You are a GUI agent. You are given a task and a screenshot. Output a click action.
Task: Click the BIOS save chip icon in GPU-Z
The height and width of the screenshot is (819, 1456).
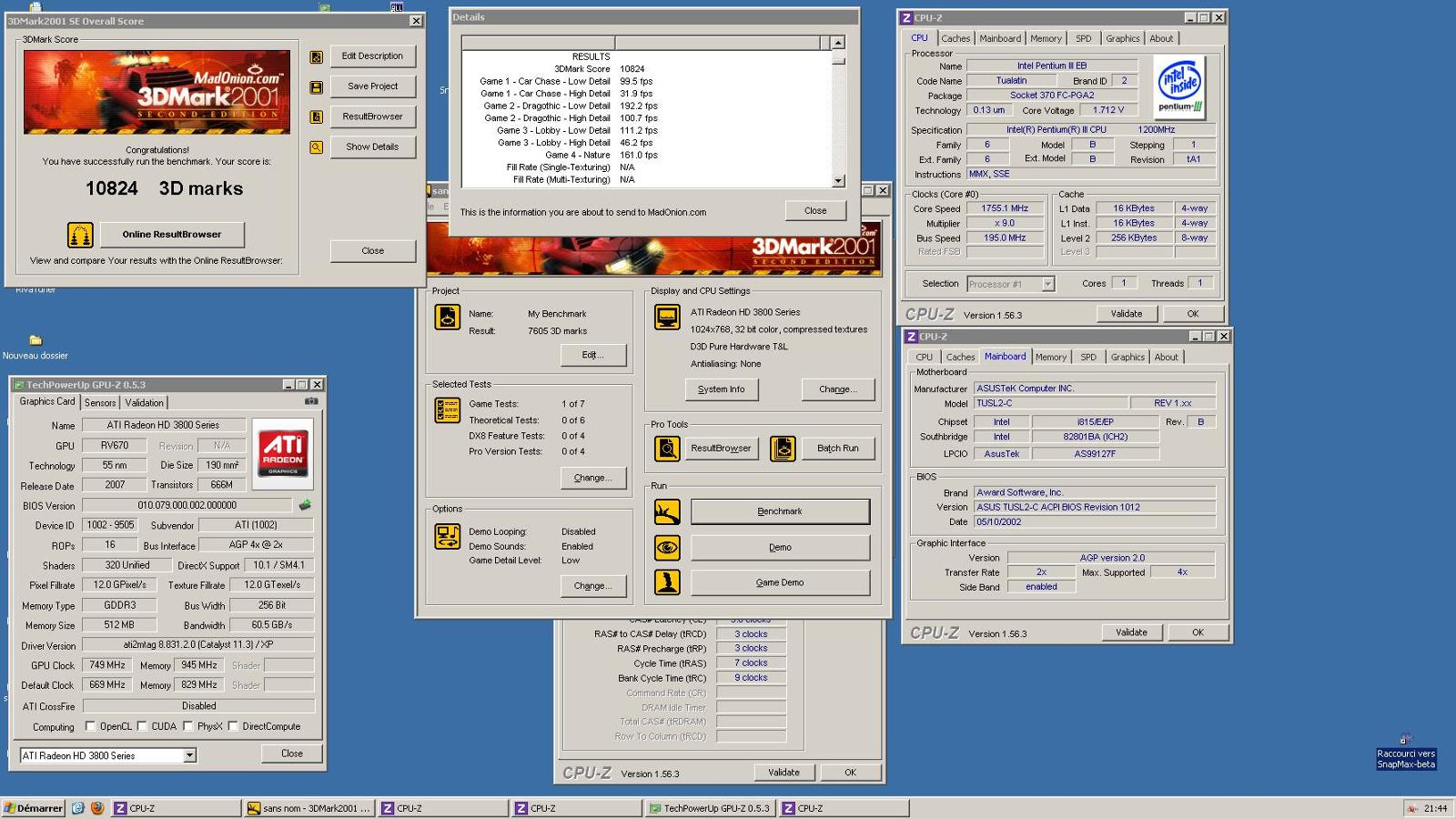click(305, 505)
